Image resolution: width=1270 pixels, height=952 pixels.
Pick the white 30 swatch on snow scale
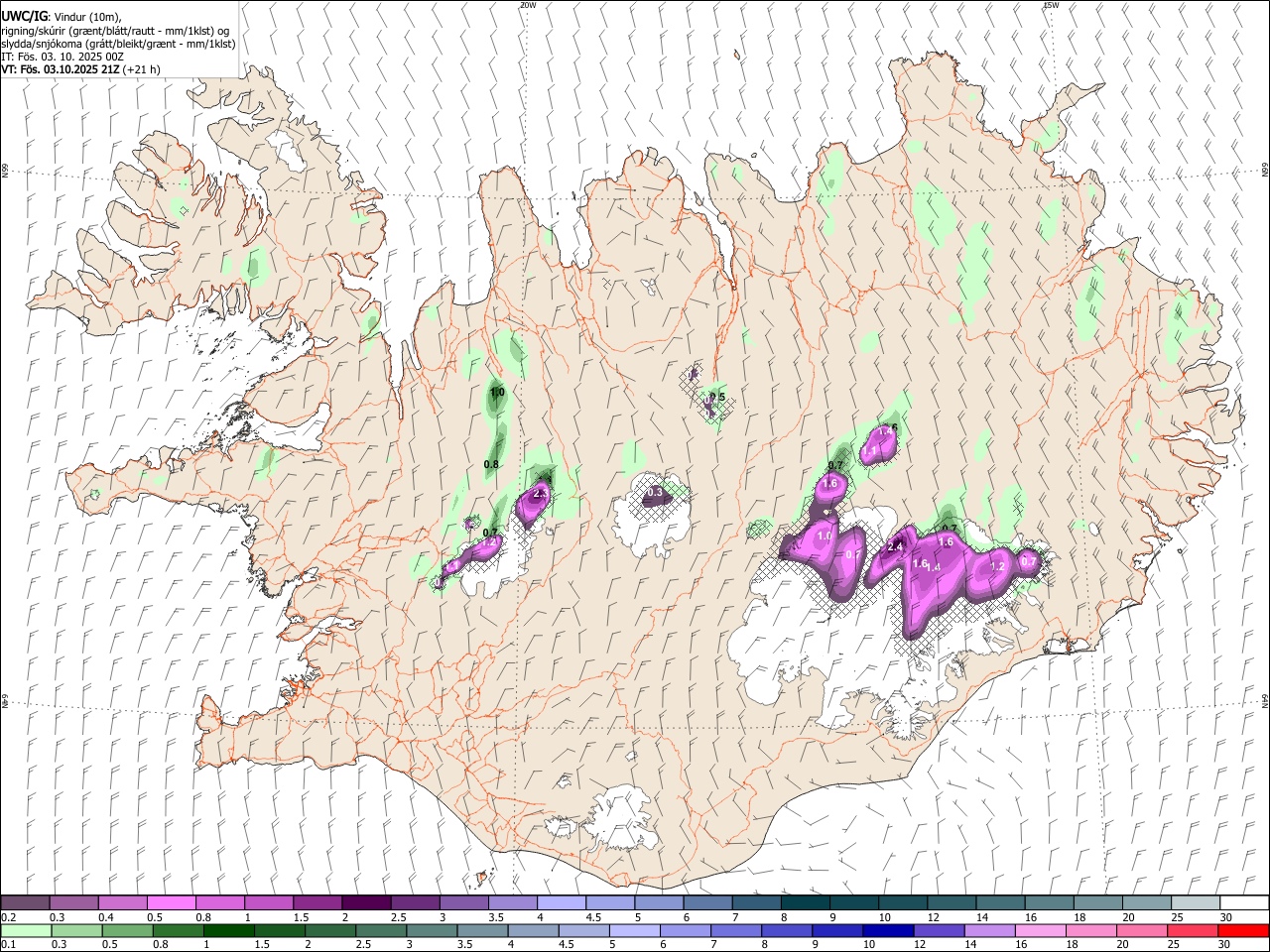(x=1244, y=903)
